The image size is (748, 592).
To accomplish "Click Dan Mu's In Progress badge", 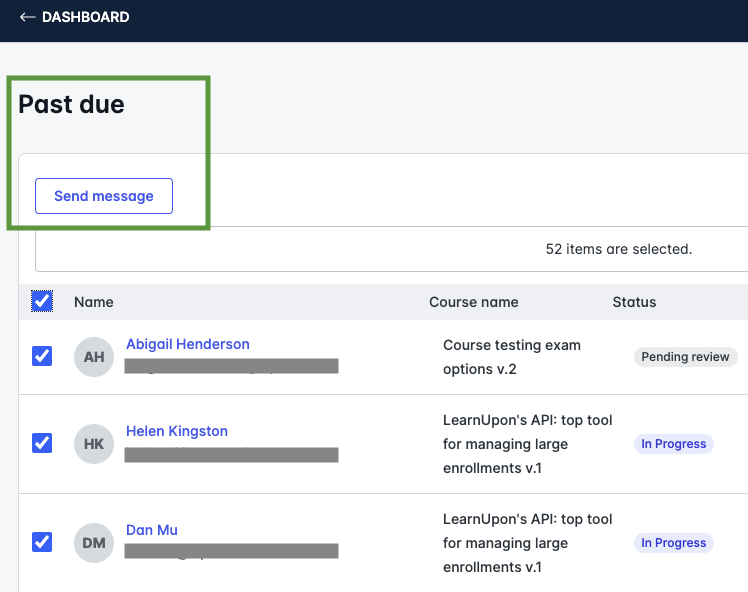I will (x=673, y=543).
